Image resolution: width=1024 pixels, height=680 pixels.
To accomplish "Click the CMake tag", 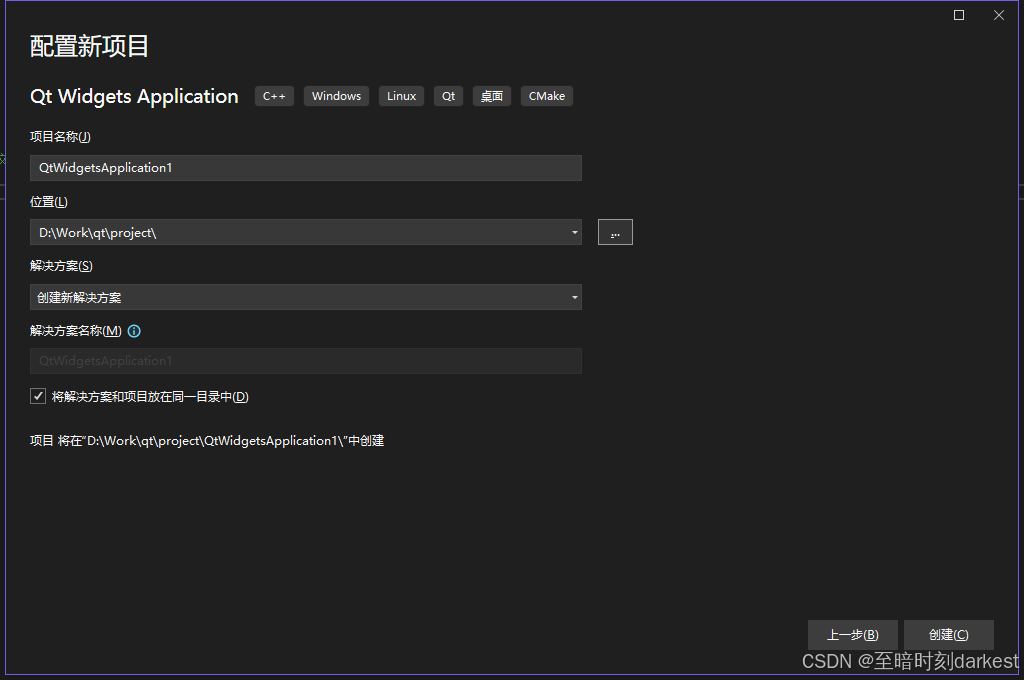I will coord(546,96).
